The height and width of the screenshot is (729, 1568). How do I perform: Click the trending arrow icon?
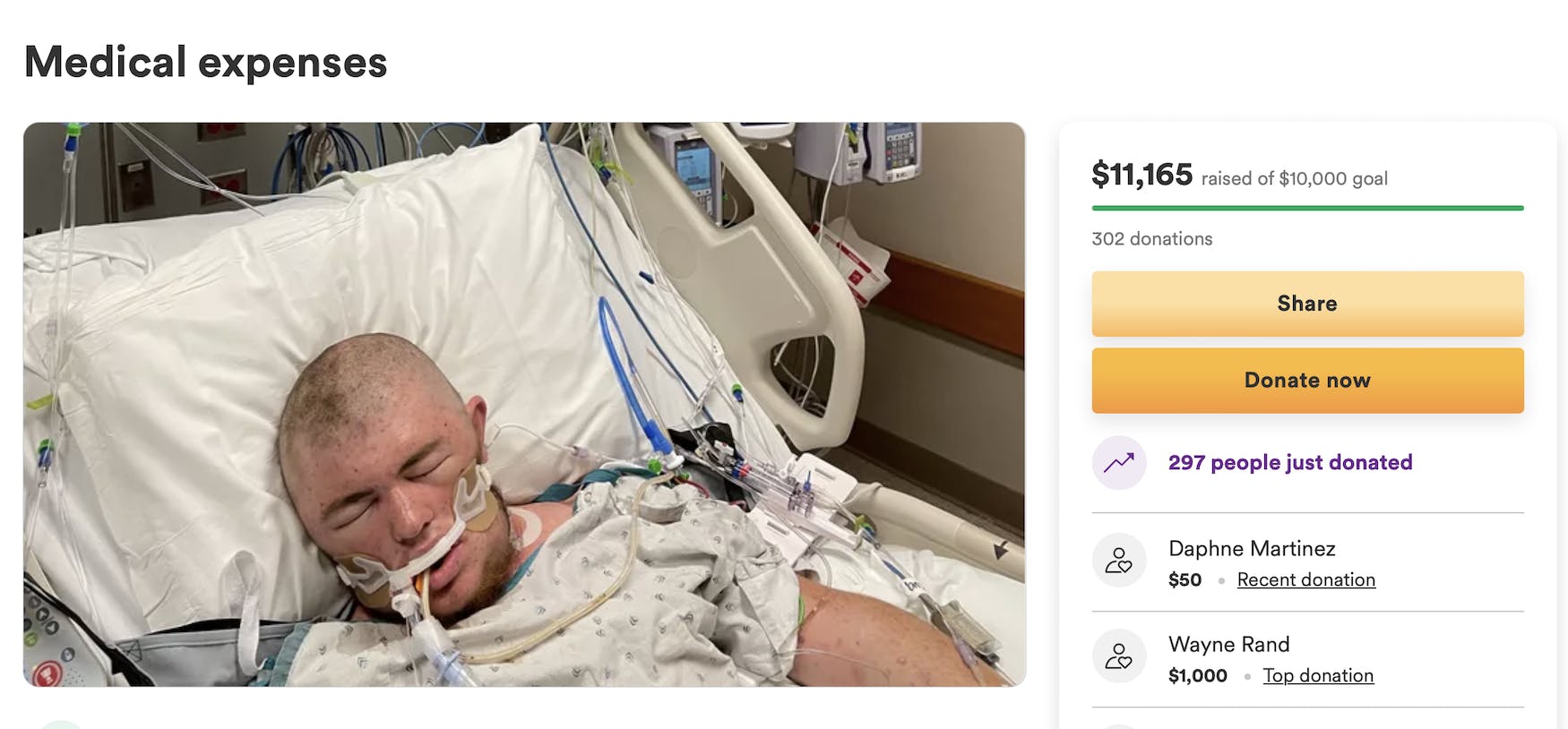coord(1119,463)
